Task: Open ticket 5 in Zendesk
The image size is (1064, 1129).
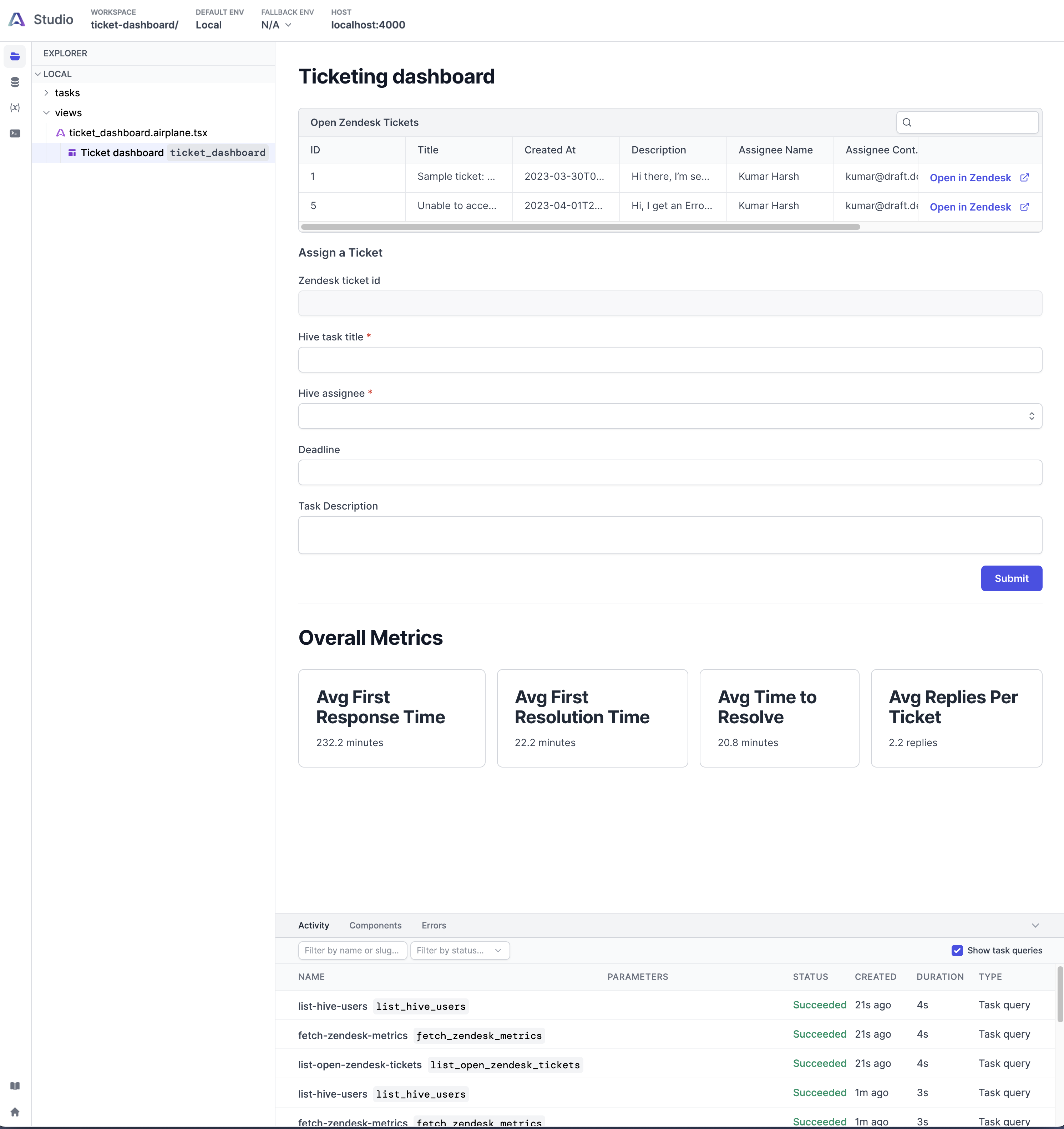Action: click(x=979, y=207)
